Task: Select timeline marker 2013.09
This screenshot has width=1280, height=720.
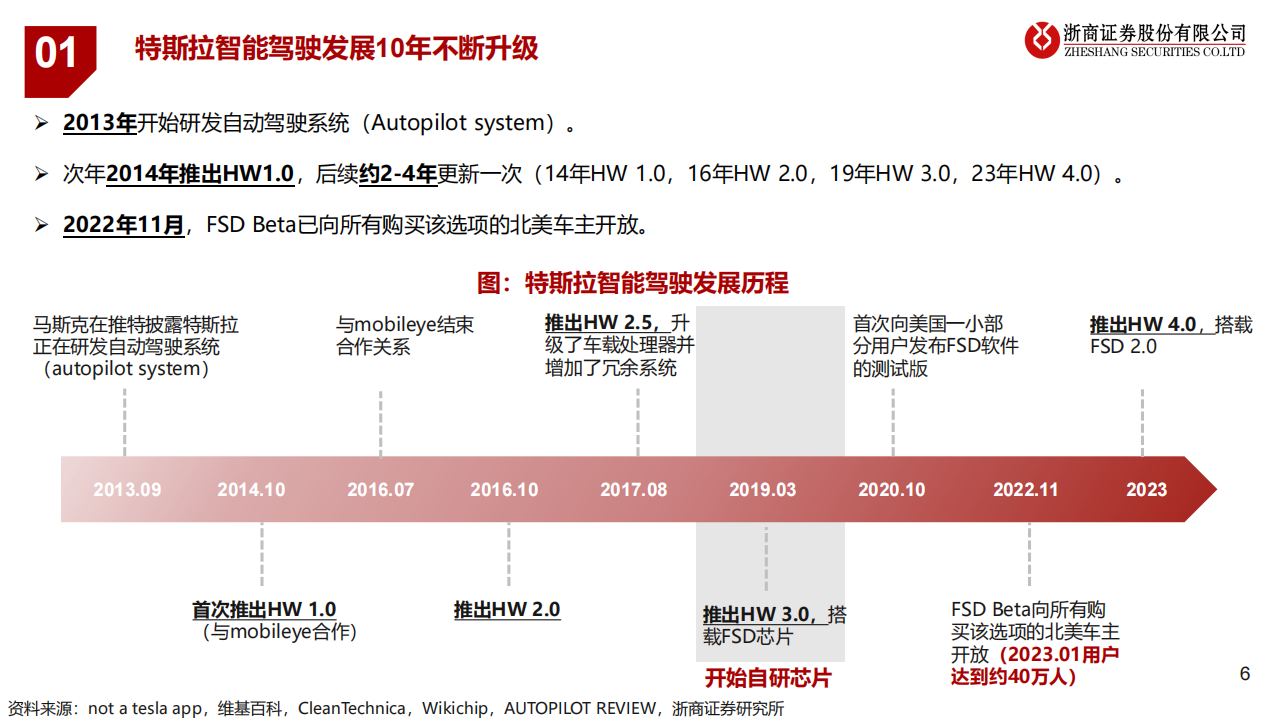Action: (127, 490)
